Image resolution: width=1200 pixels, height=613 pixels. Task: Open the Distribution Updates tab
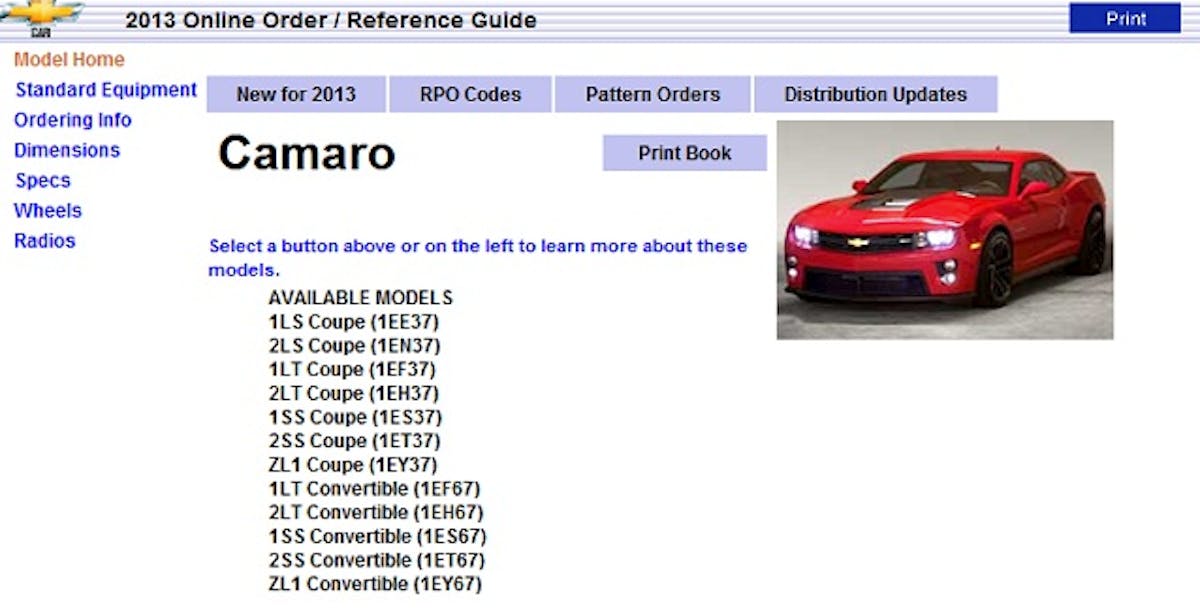875,95
